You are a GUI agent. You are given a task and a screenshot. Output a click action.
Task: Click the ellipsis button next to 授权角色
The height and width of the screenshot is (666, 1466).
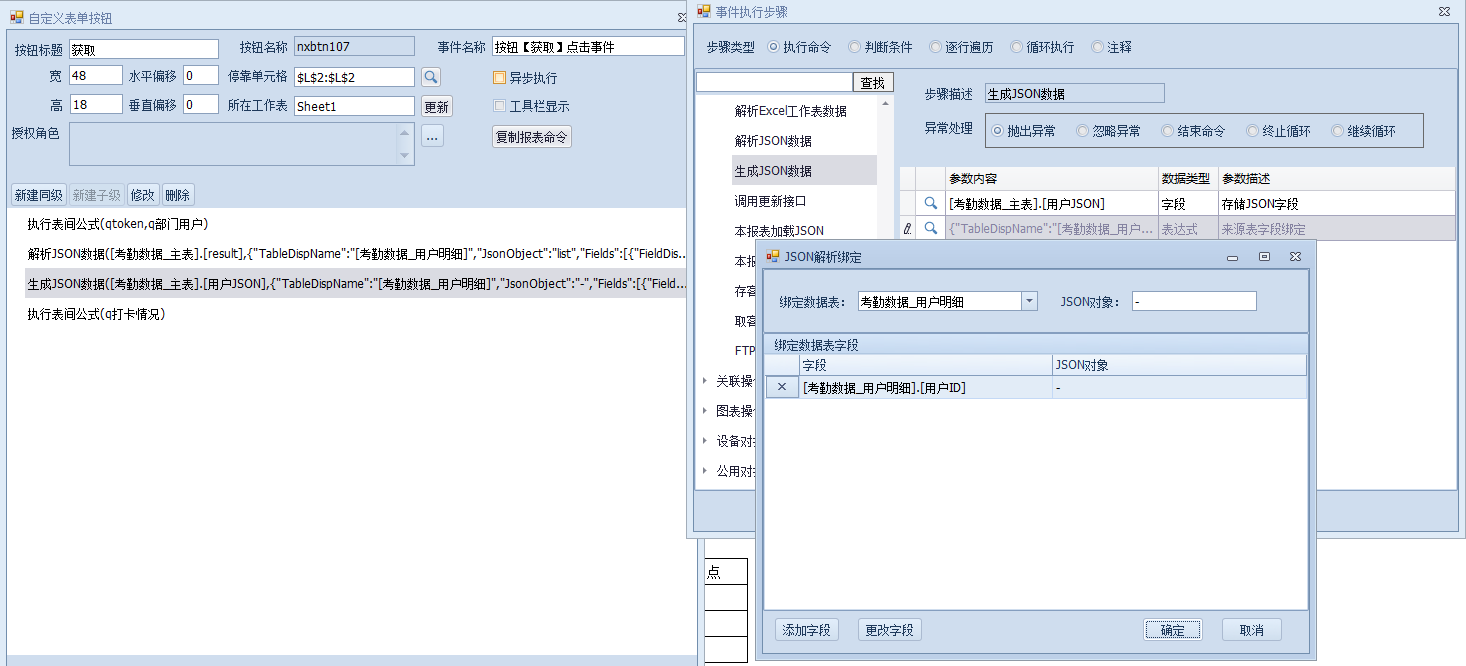432,137
